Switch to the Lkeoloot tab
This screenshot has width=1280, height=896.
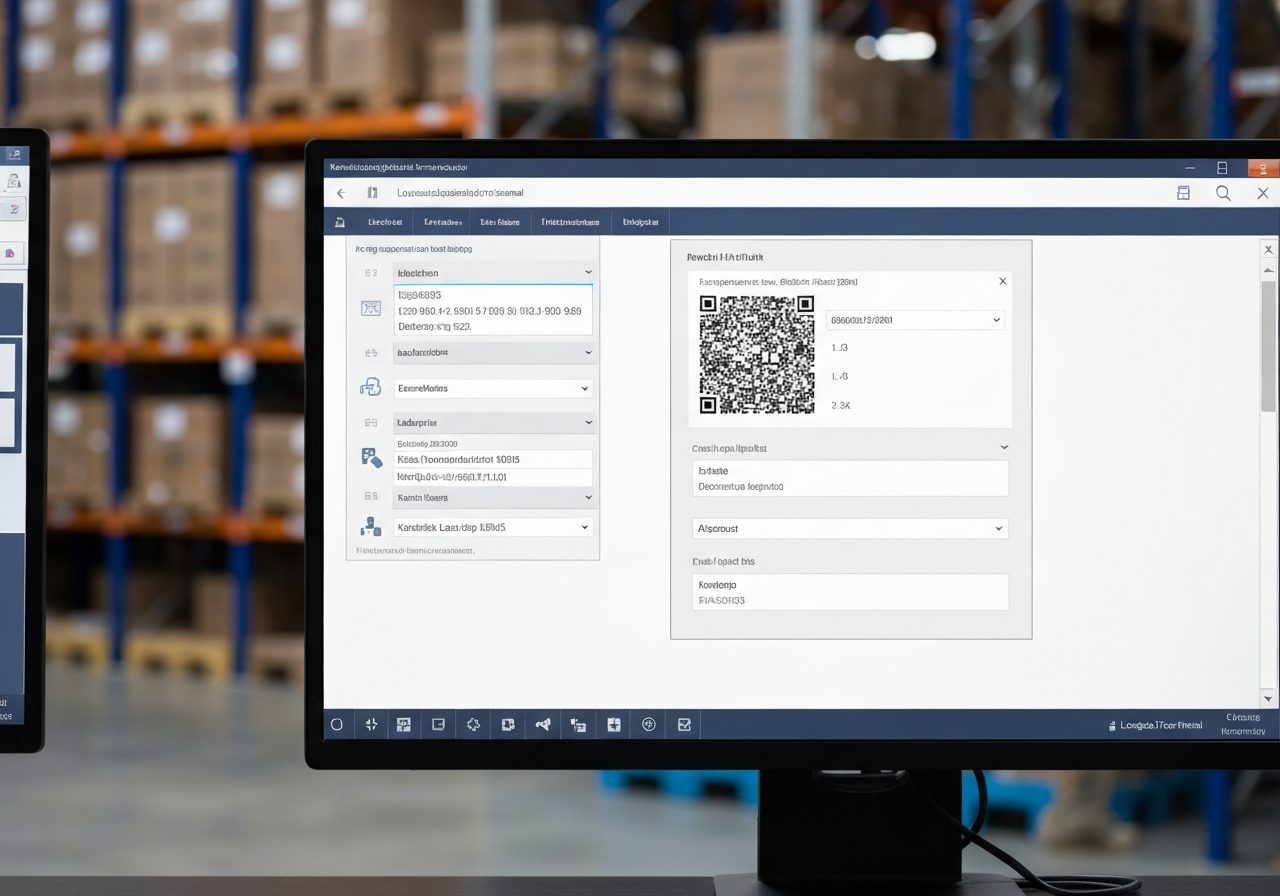(385, 222)
